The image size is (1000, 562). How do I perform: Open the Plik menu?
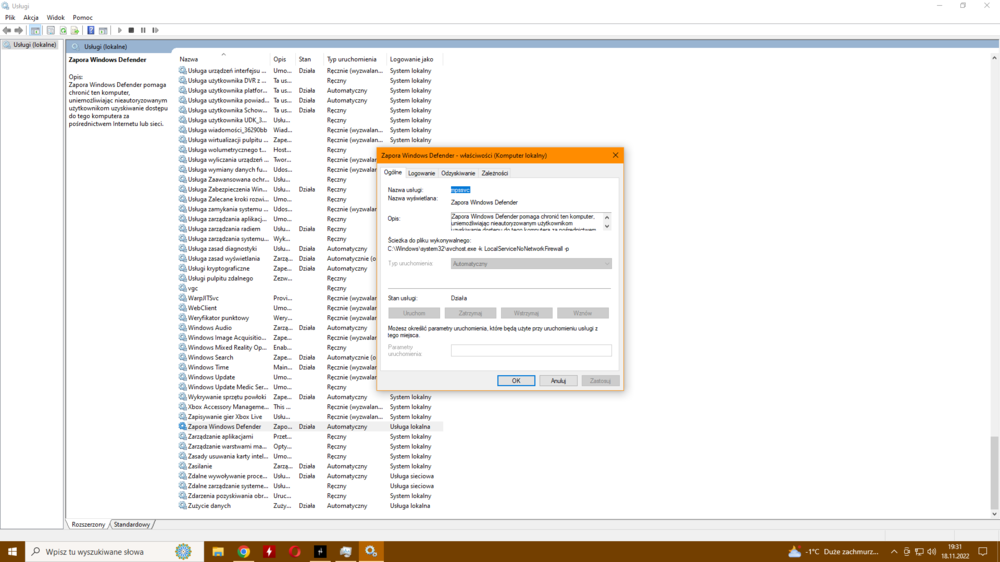tap(10, 17)
